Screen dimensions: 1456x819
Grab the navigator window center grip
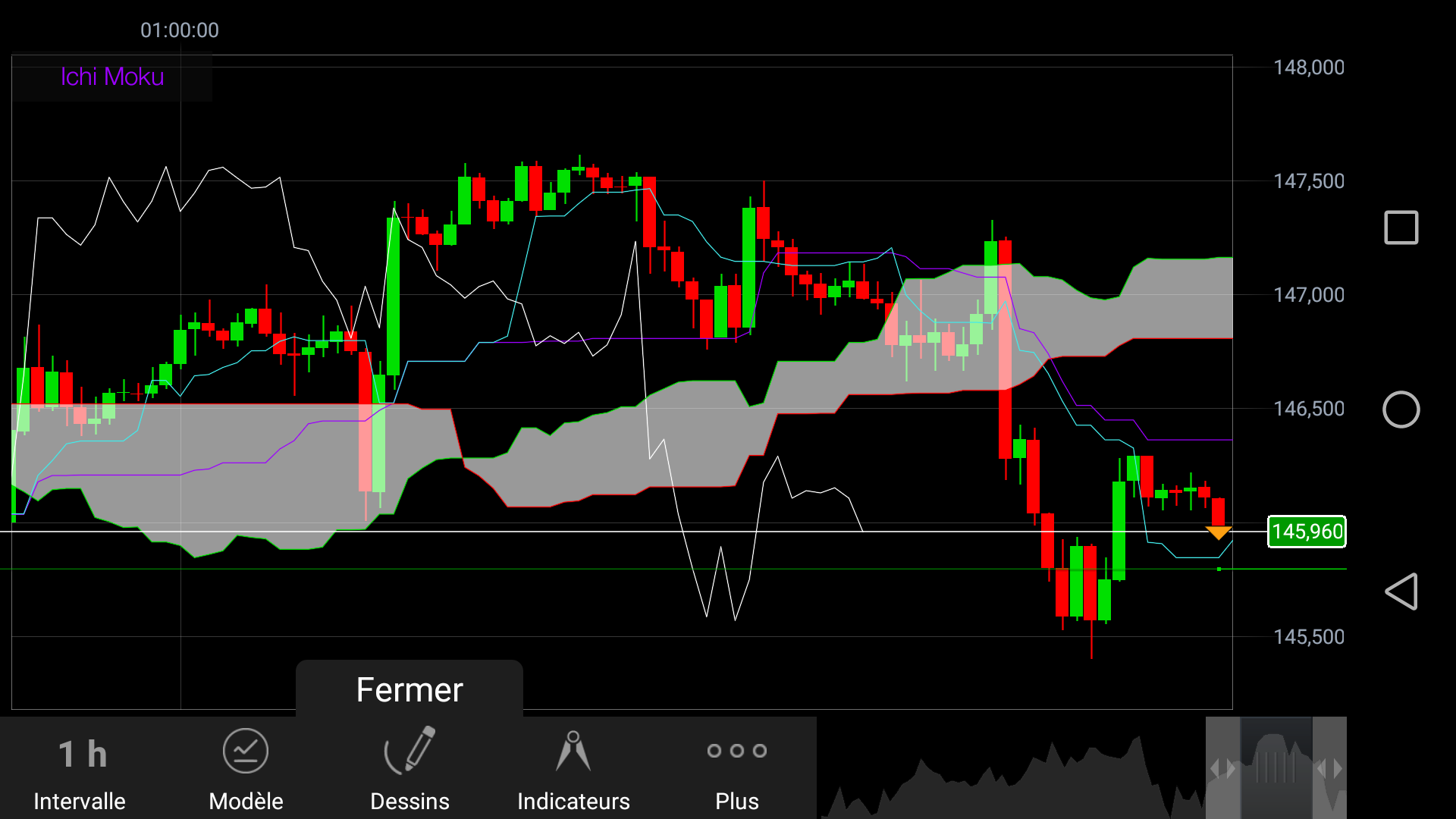(x=1276, y=768)
